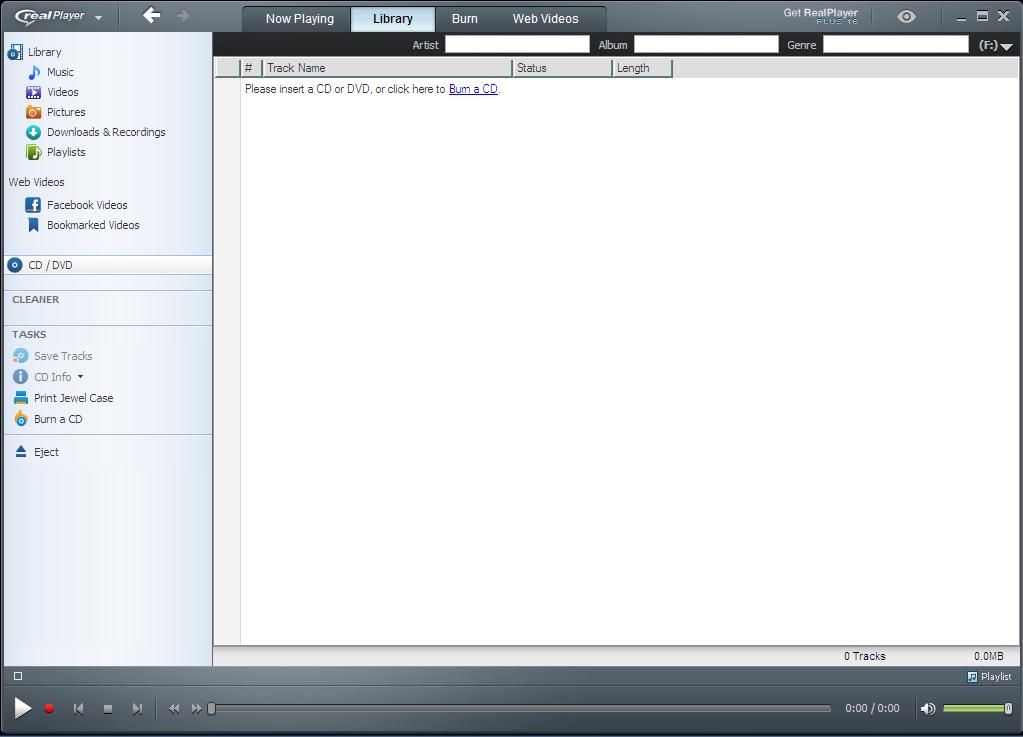Click the small square above the Play button
The height and width of the screenshot is (737, 1023).
(x=18, y=676)
